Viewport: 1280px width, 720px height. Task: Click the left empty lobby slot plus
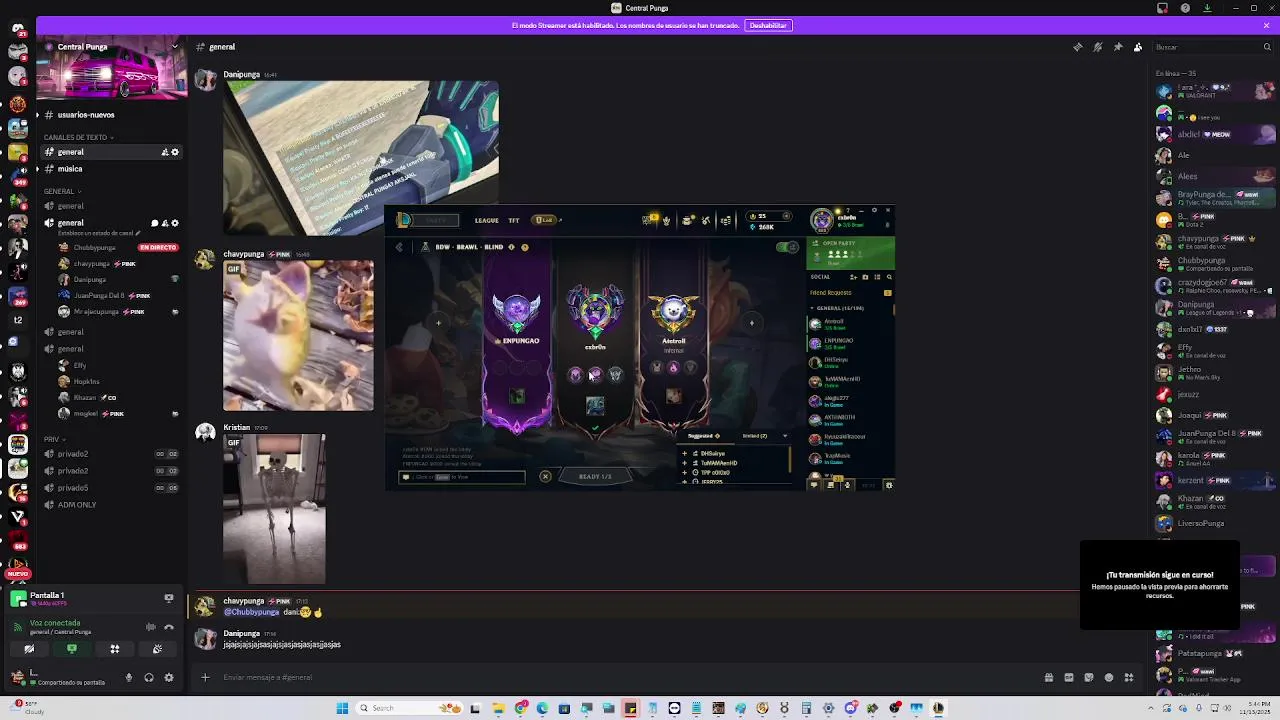pyautogui.click(x=438, y=322)
